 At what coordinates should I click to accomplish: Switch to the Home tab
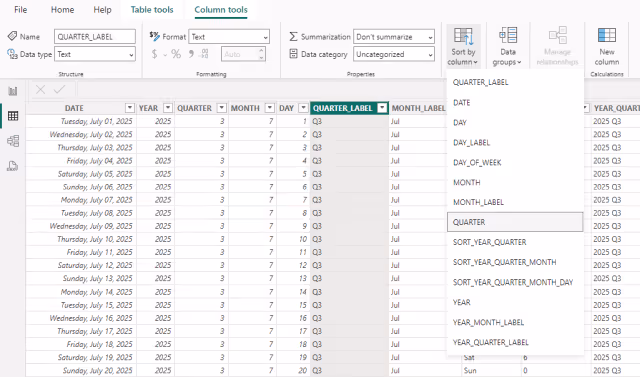point(62,9)
